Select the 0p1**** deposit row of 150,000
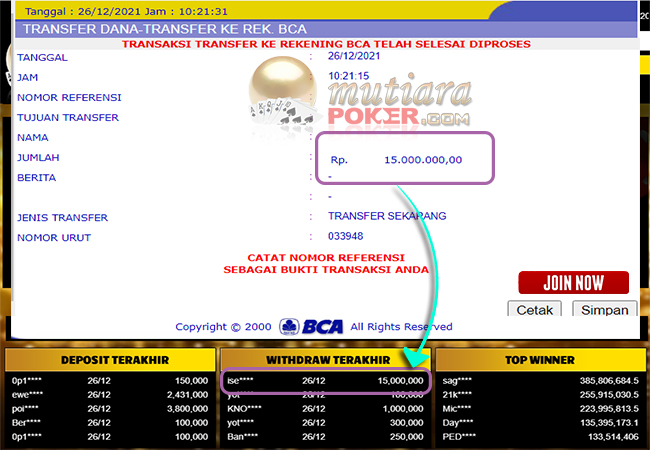The width and height of the screenshot is (650, 450). coord(110,381)
